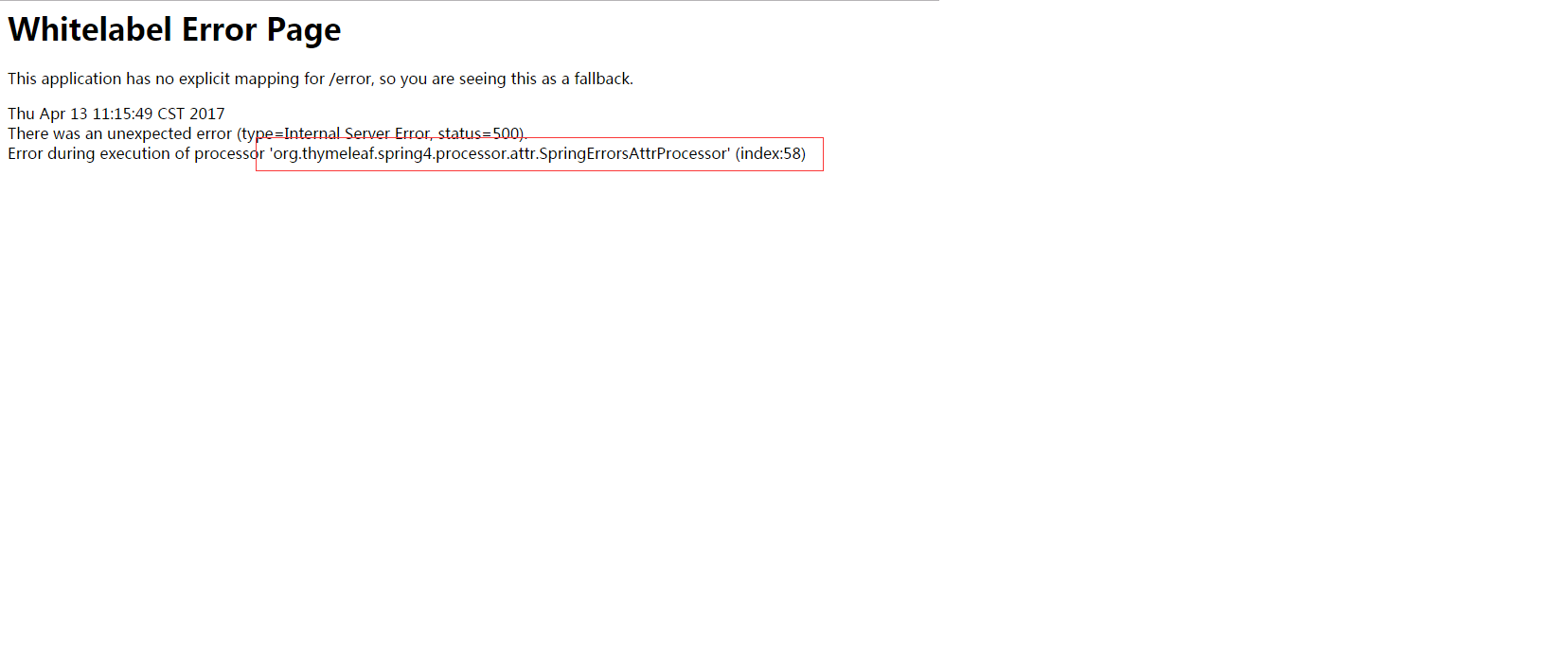Click the 'status=500' text
Screen dimensions: 1568x668
tap(478, 133)
